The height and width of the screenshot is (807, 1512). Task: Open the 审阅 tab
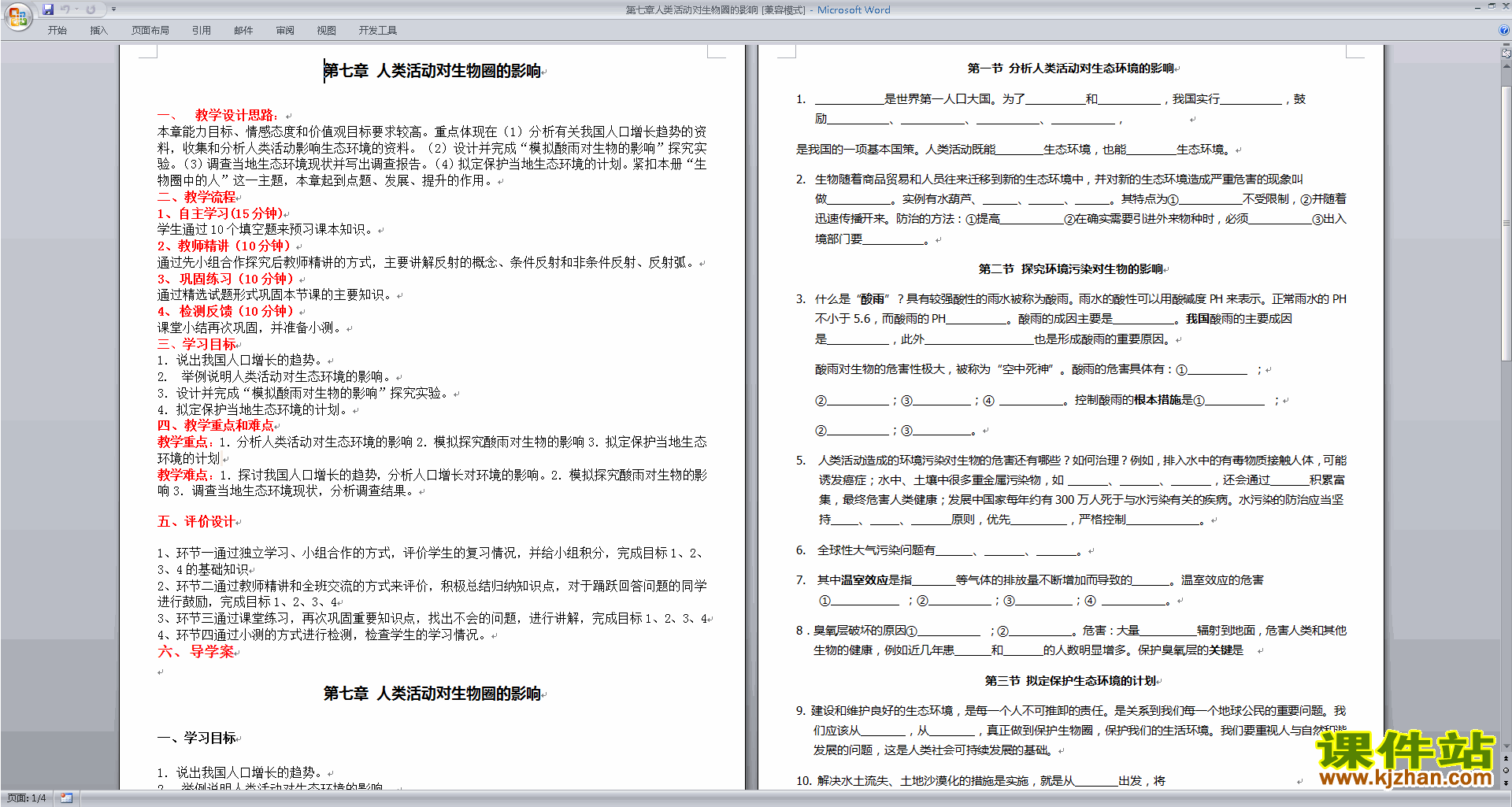(x=285, y=30)
